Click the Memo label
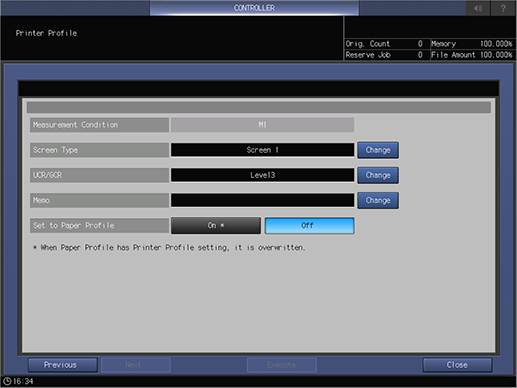 tap(99, 200)
